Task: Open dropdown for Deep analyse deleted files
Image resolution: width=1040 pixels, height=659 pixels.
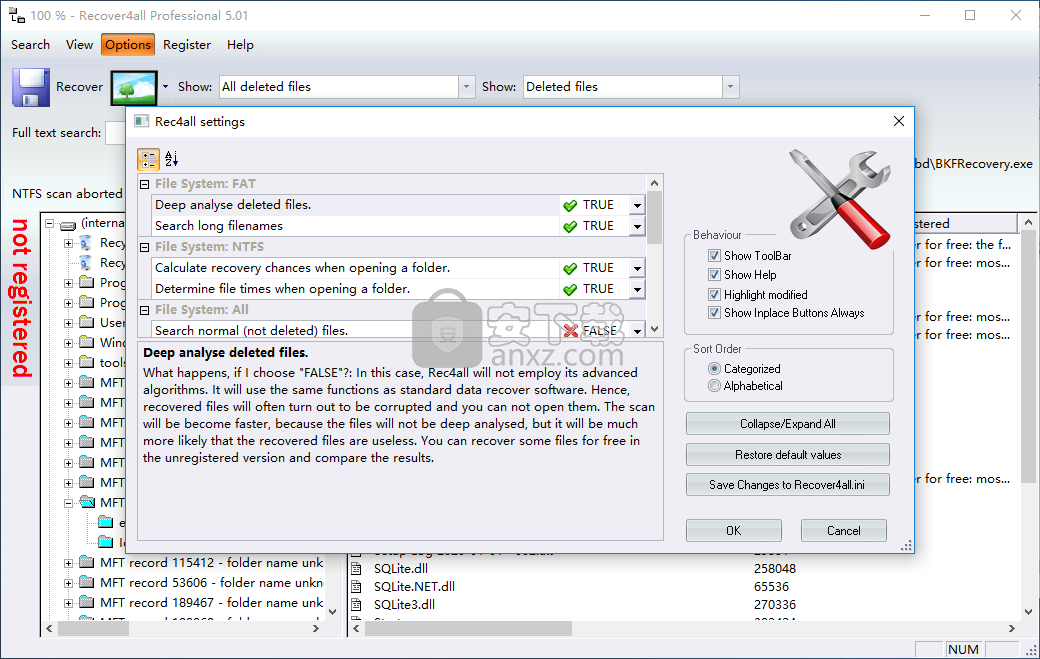Action: (x=637, y=206)
